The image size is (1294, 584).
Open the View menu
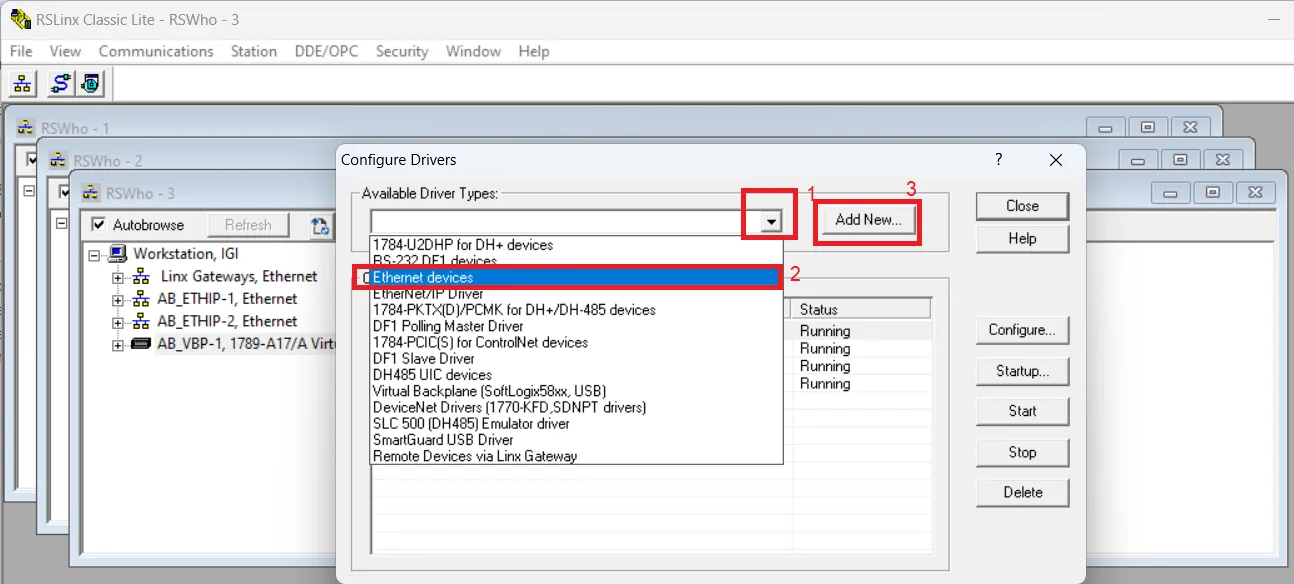tap(65, 51)
